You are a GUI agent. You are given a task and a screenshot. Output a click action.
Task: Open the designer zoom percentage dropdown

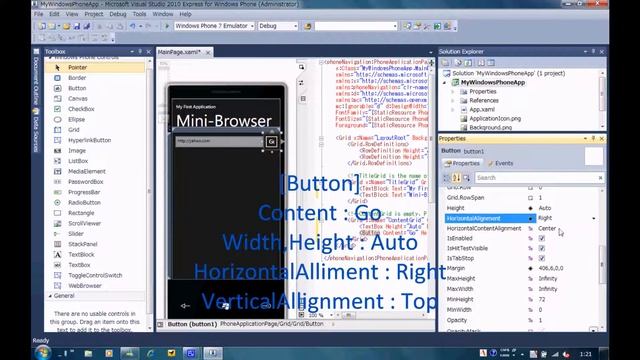331,315
